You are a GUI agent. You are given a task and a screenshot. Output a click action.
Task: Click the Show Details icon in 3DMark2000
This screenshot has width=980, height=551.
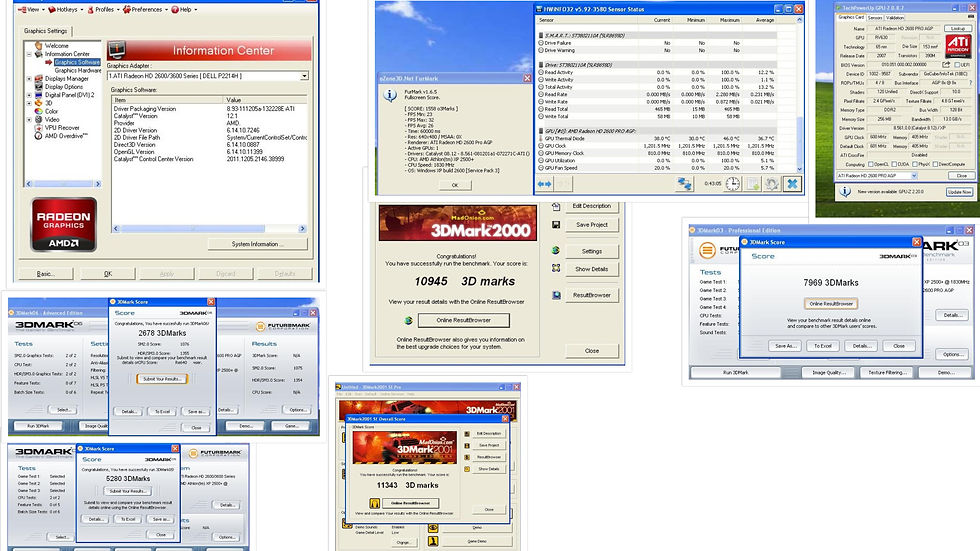[556, 268]
